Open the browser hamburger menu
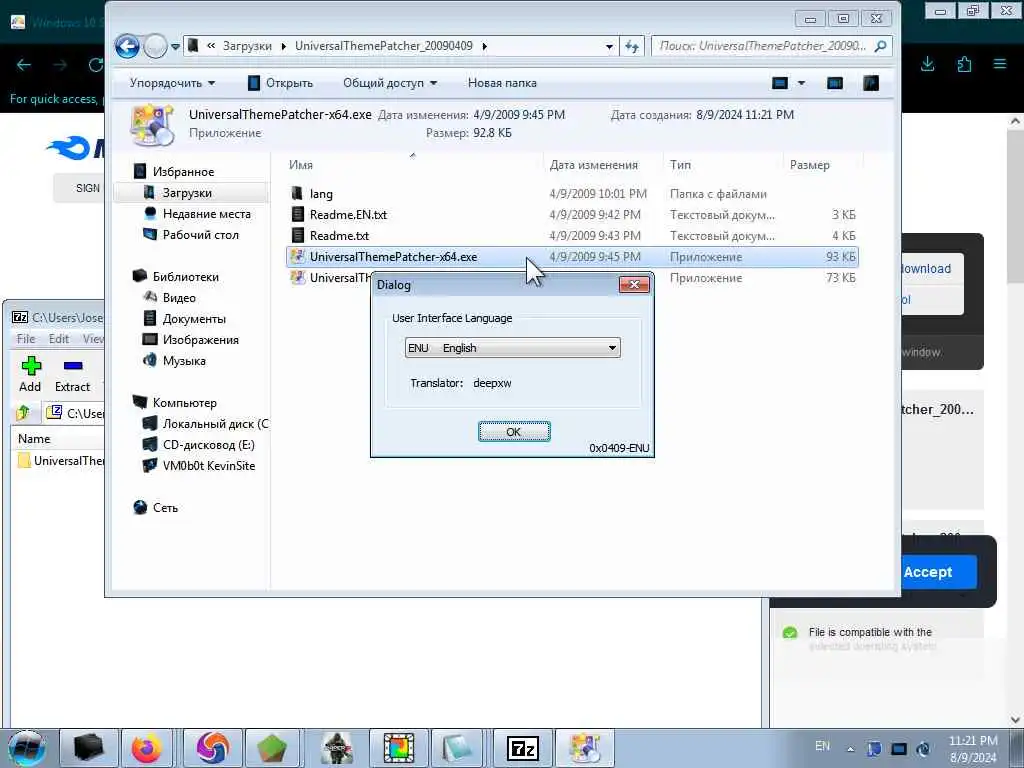1024x768 pixels. (x=1000, y=64)
